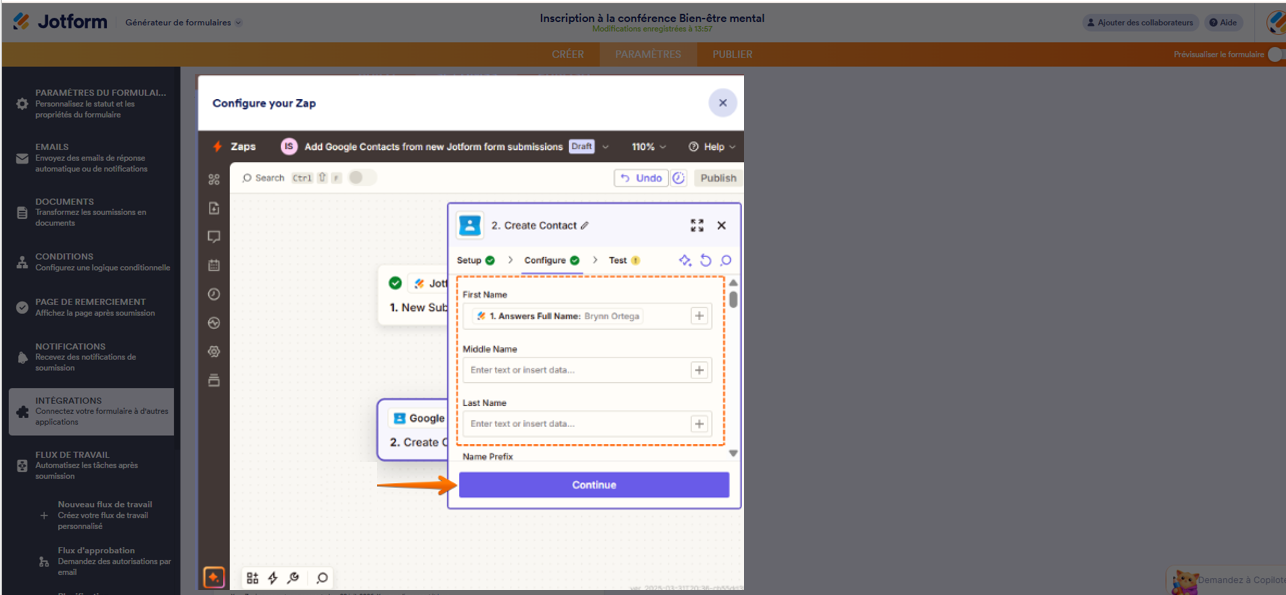Switch to the Configure tab
This screenshot has width=1286, height=595.
[x=551, y=260]
